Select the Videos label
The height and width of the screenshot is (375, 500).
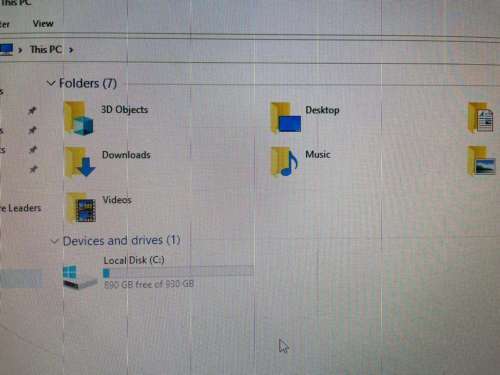pyautogui.click(x=117, y=200)
